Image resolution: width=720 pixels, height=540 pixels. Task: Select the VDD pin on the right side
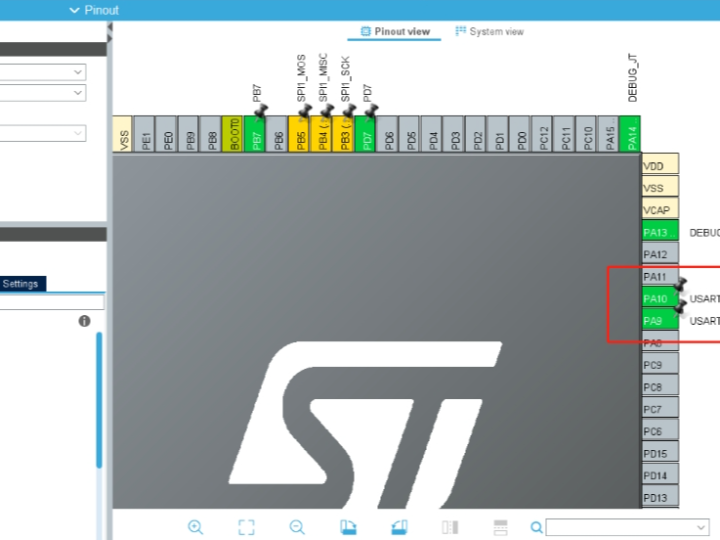tap(660, 165)
